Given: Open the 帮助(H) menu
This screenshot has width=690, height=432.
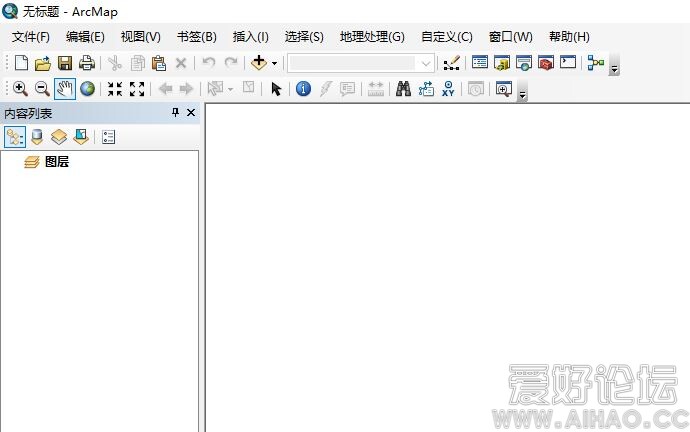Looking at the screenshot, I should coord(569,37).
